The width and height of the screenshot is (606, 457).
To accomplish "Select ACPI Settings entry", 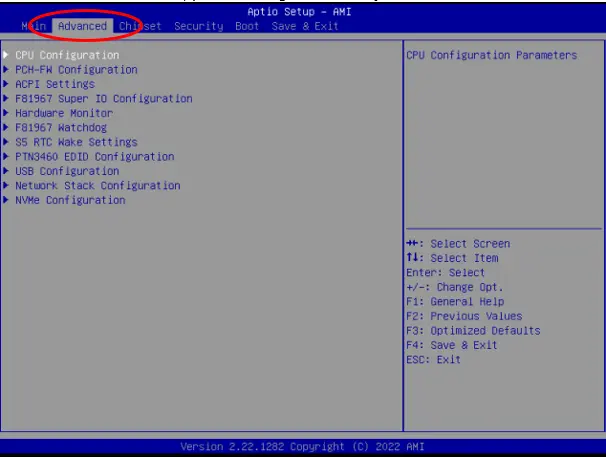I will (55, 84).
